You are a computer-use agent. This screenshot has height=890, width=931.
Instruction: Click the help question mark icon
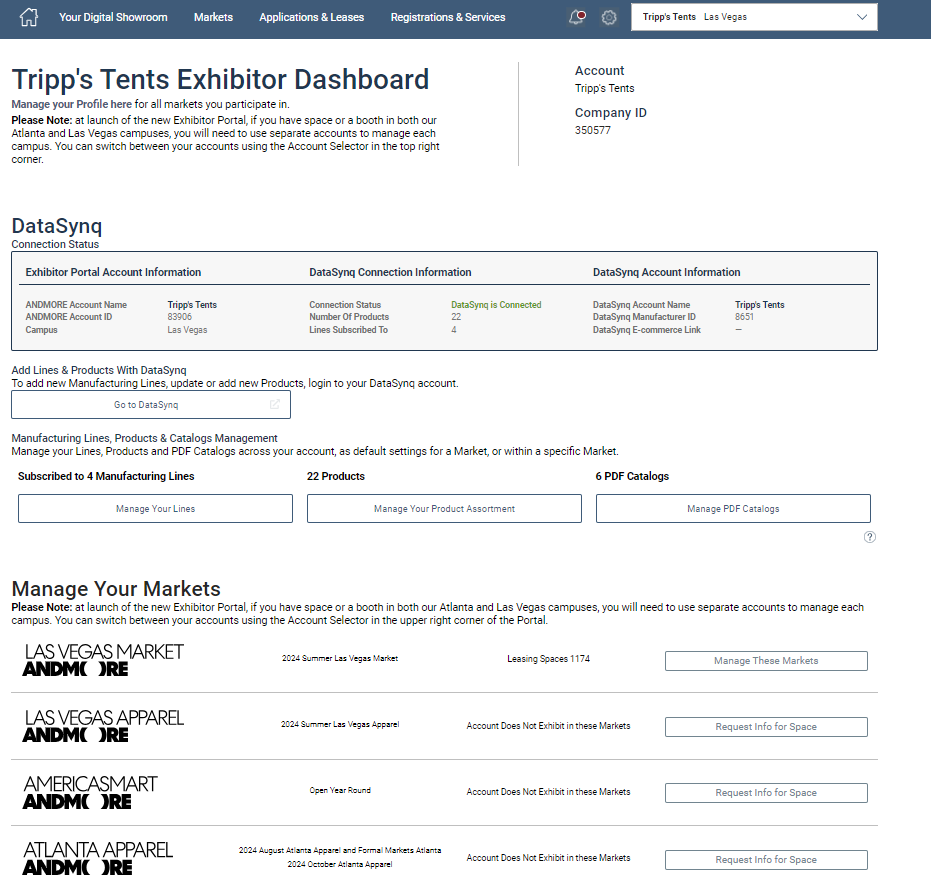tap(869, 537)
